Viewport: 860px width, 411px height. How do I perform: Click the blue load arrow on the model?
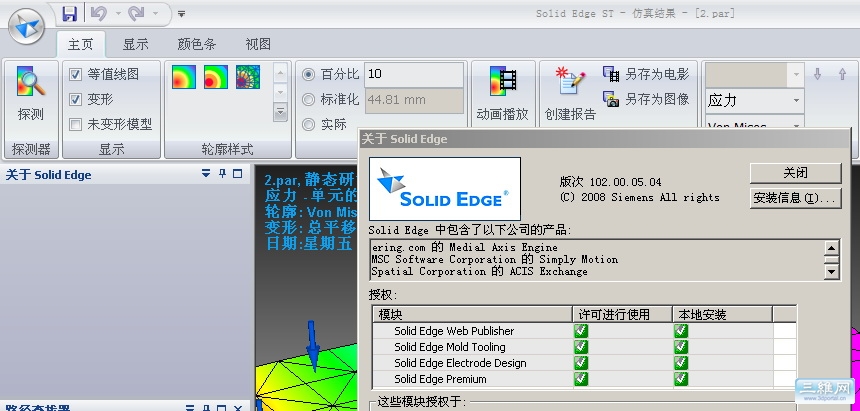click(x=313, y=345)
